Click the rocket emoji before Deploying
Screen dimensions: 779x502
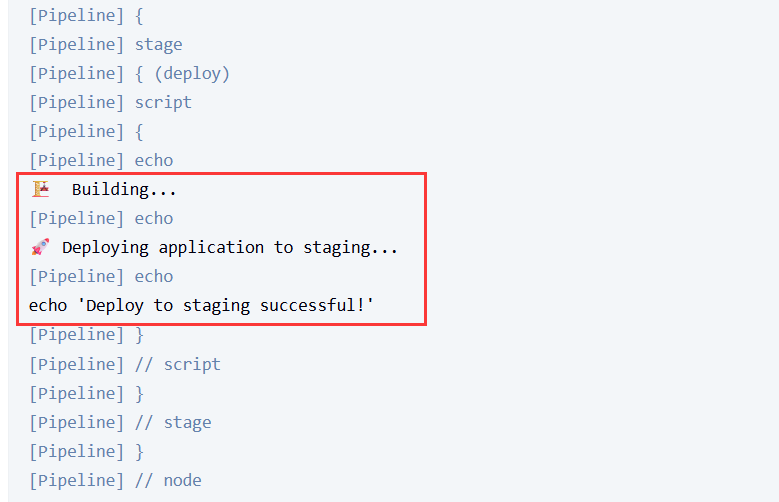coord(41,247)
